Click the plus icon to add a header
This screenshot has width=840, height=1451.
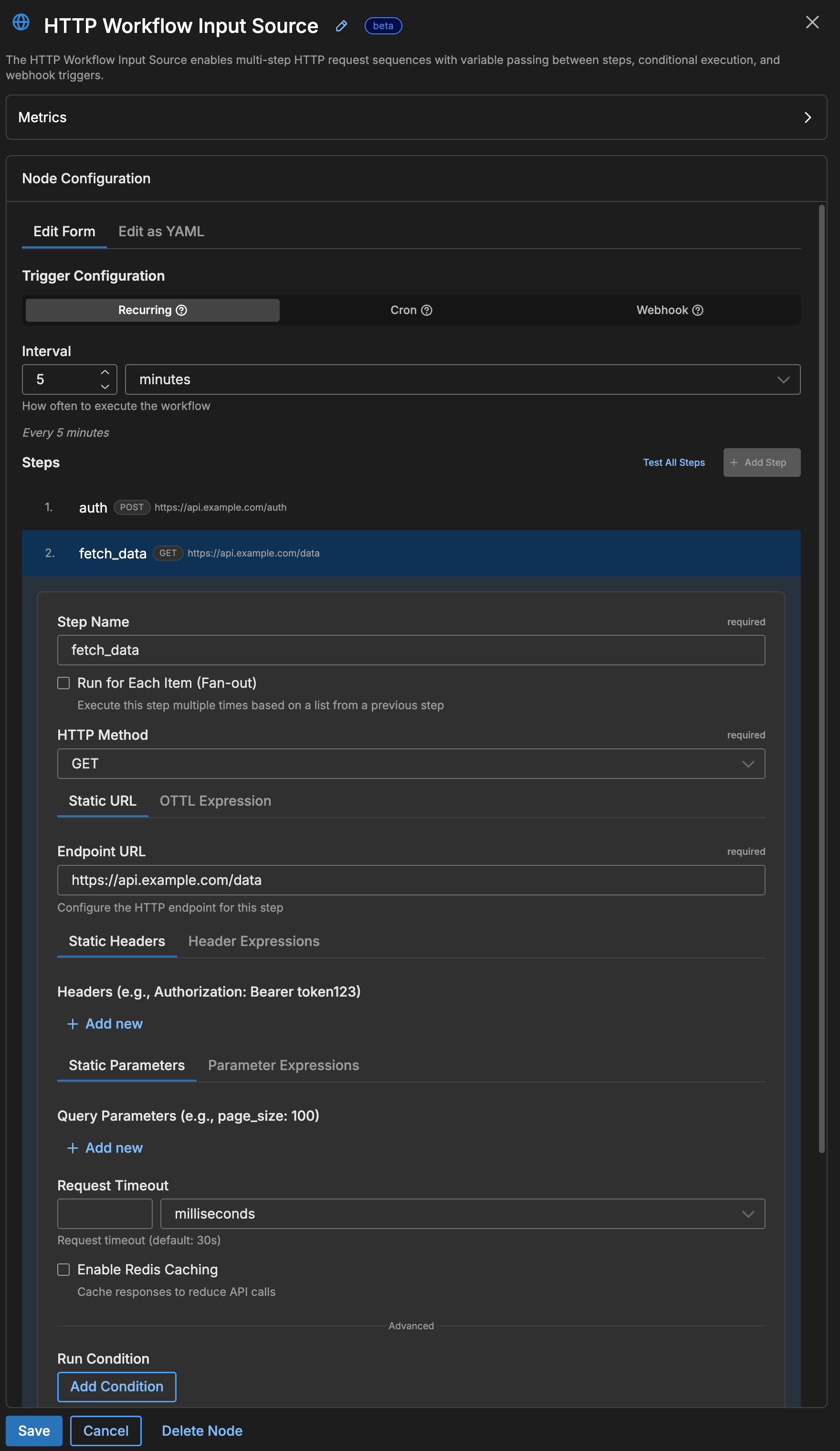coord(73,1024)
